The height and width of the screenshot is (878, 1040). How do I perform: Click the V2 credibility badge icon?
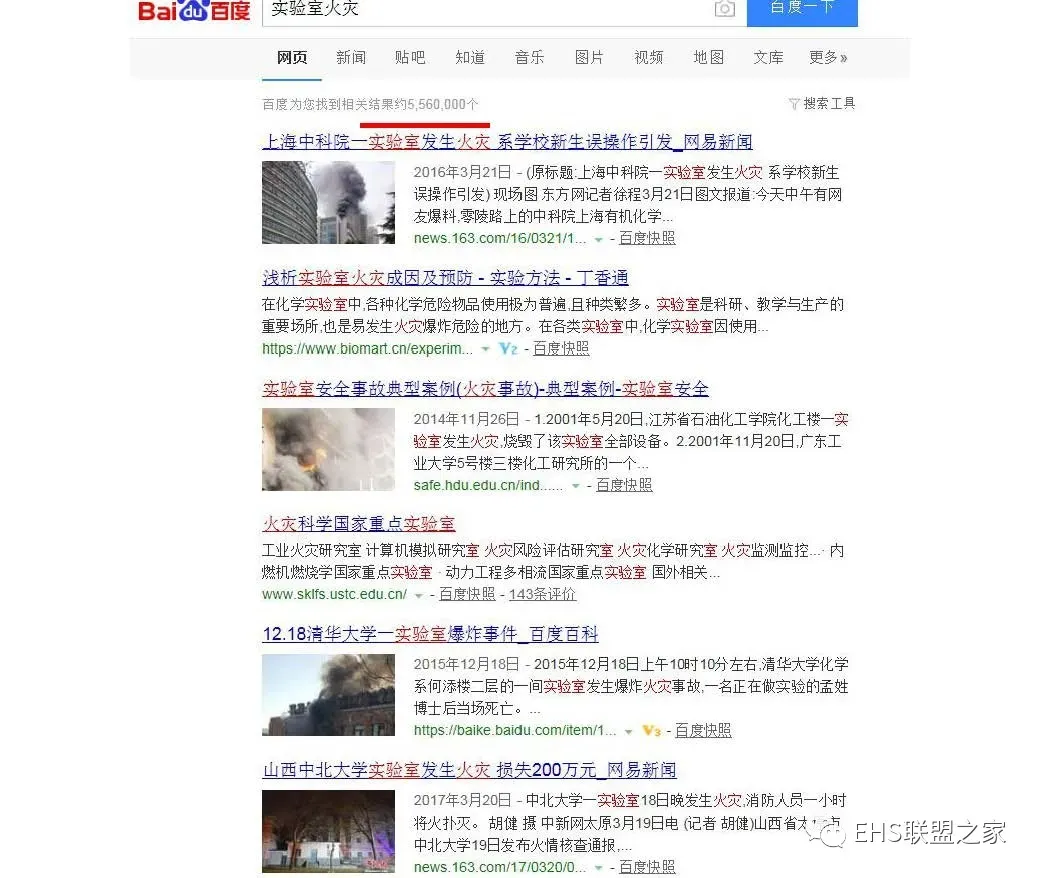click(508, 348)
